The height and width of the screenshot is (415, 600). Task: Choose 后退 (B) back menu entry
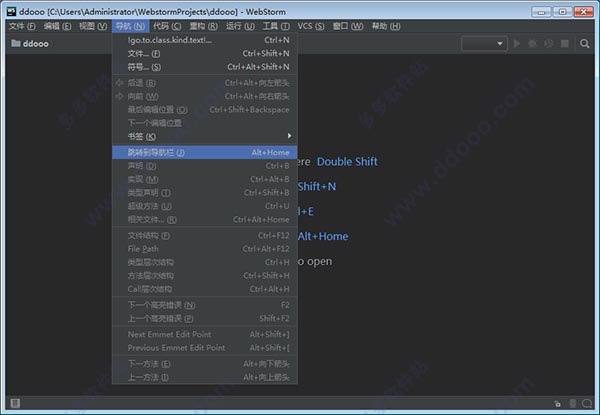click(205, 83)
